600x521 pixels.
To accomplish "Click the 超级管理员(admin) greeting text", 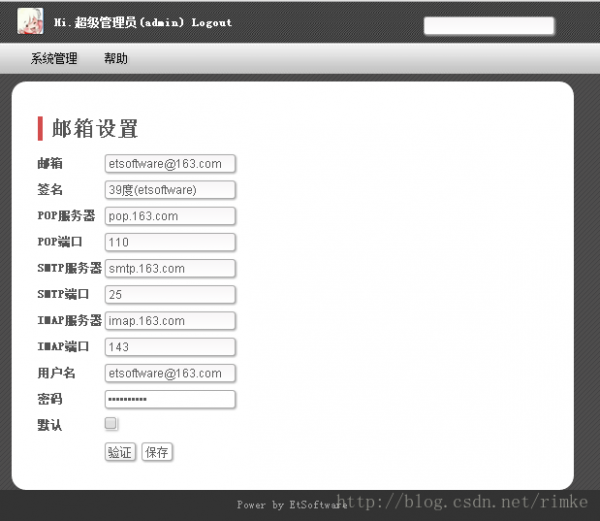I will click(x=129, y=23).
